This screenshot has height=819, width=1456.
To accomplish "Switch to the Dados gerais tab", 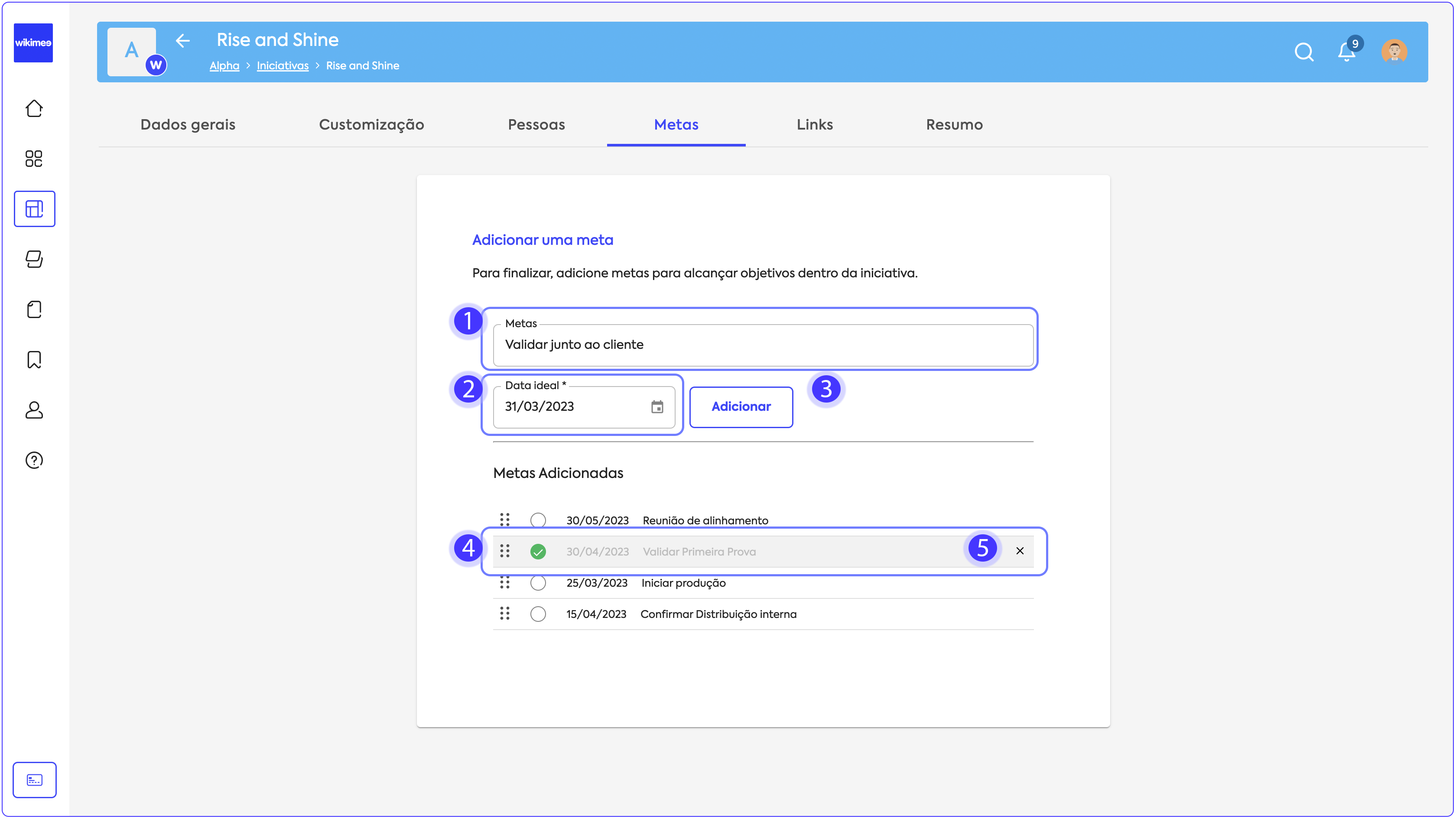I will coord(188,125).
